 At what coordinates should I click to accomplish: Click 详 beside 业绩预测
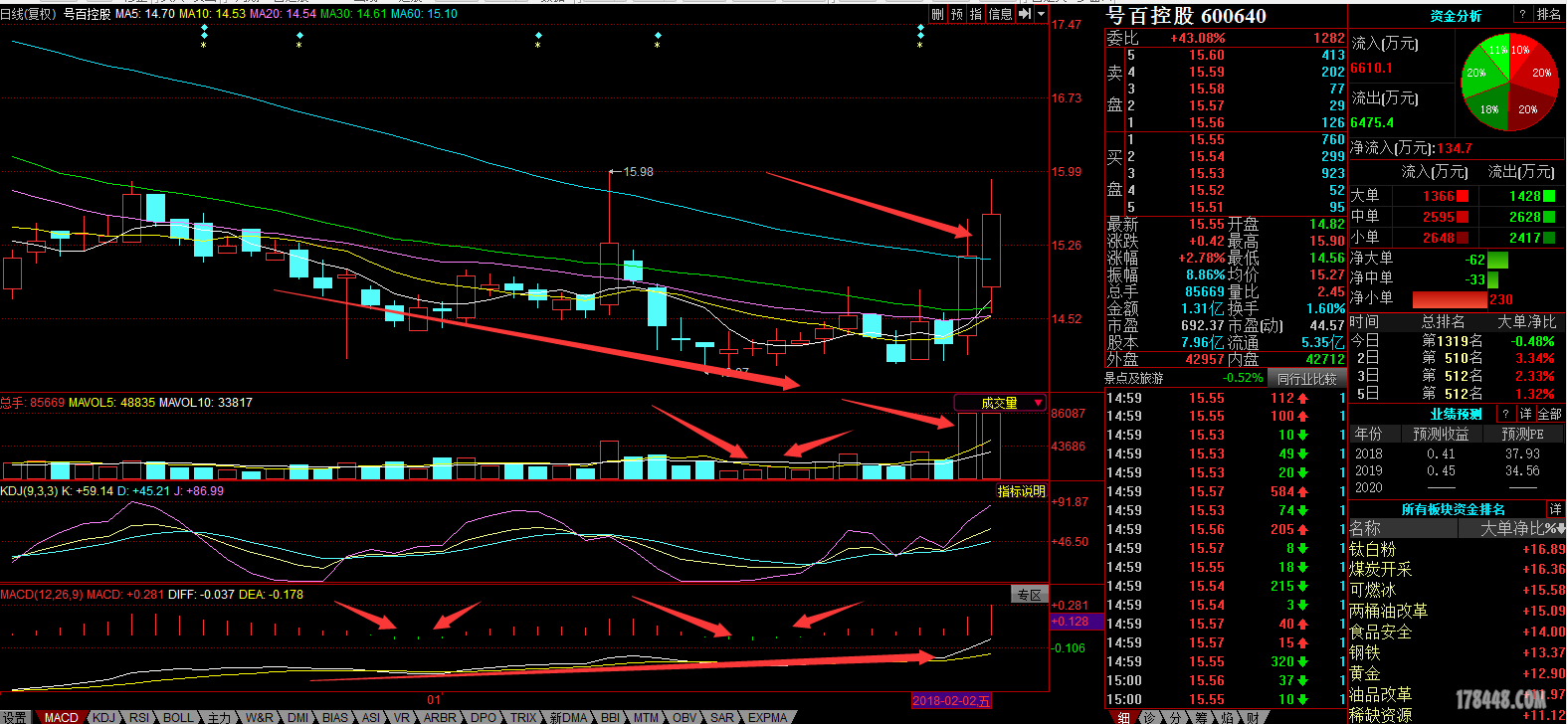(1526, 414)
